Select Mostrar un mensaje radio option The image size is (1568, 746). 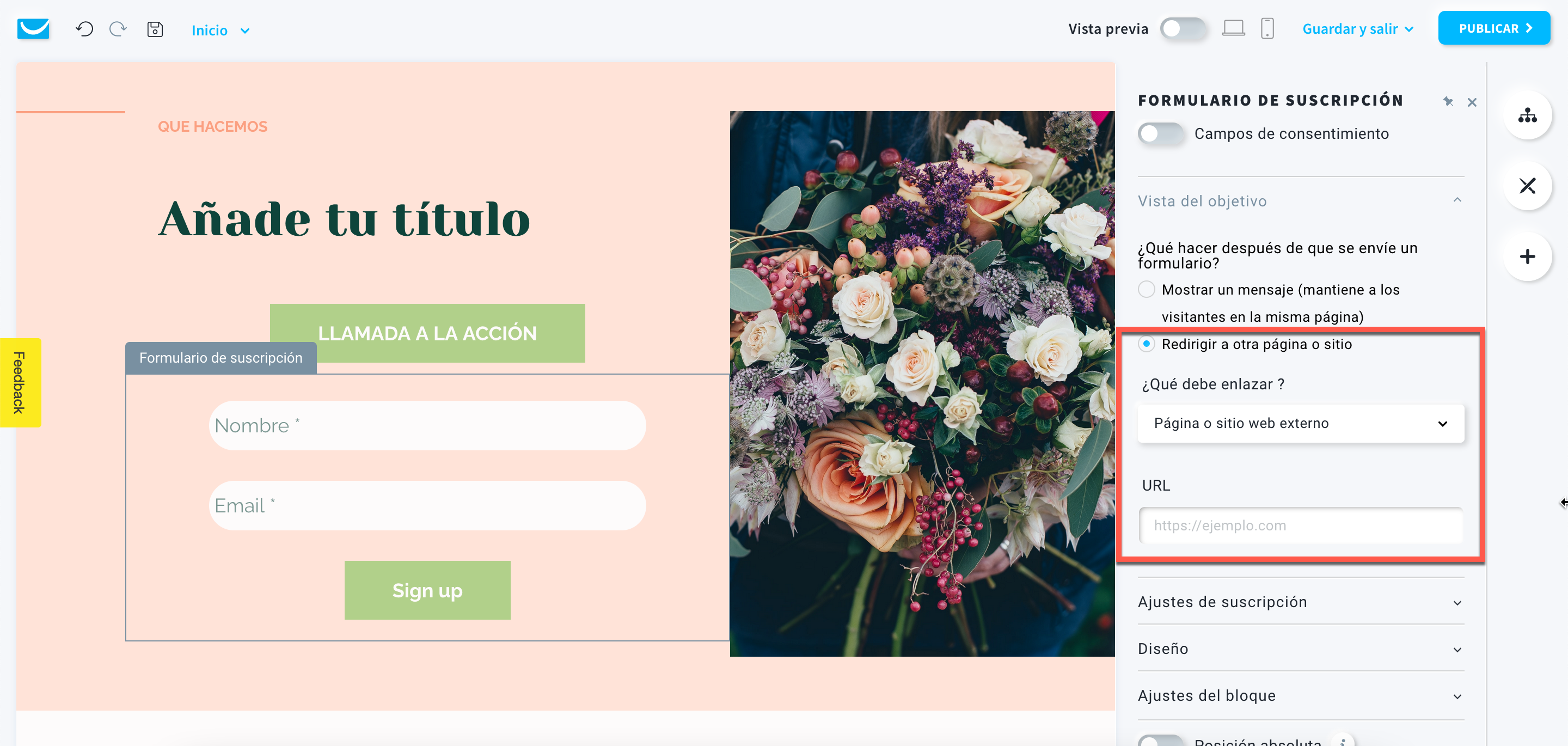pyautogui.click(x=1146, y=289)
